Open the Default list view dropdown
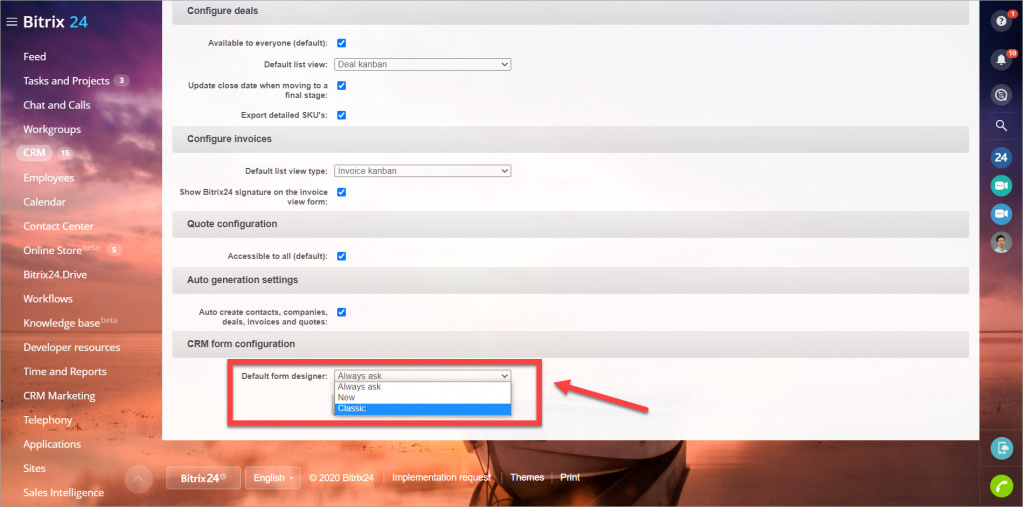Image resolution: width=1023 pixels, height=507 pixels. [x=422, y=65]
